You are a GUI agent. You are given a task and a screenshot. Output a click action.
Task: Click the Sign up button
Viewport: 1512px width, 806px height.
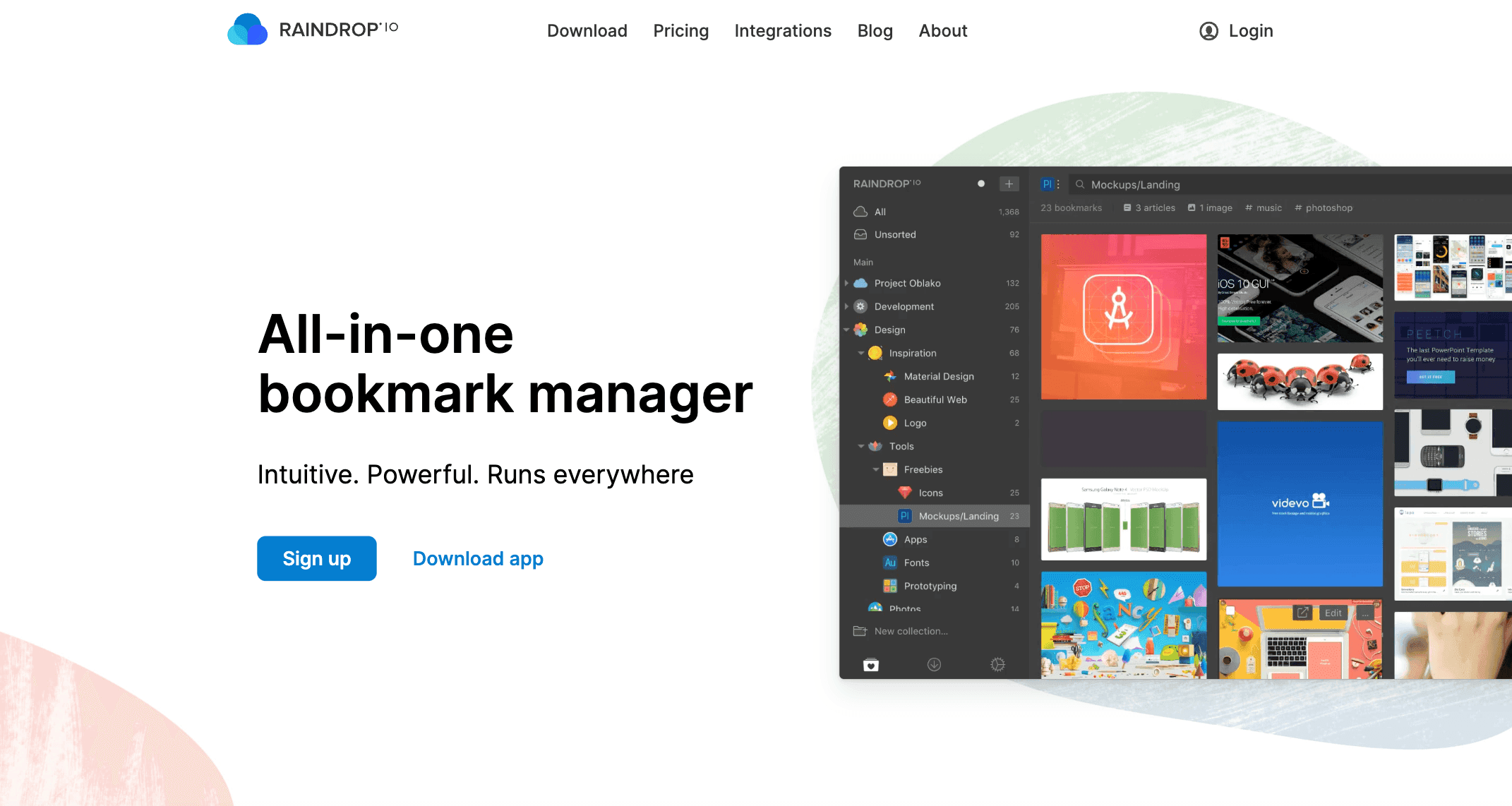tap(317, 558)
